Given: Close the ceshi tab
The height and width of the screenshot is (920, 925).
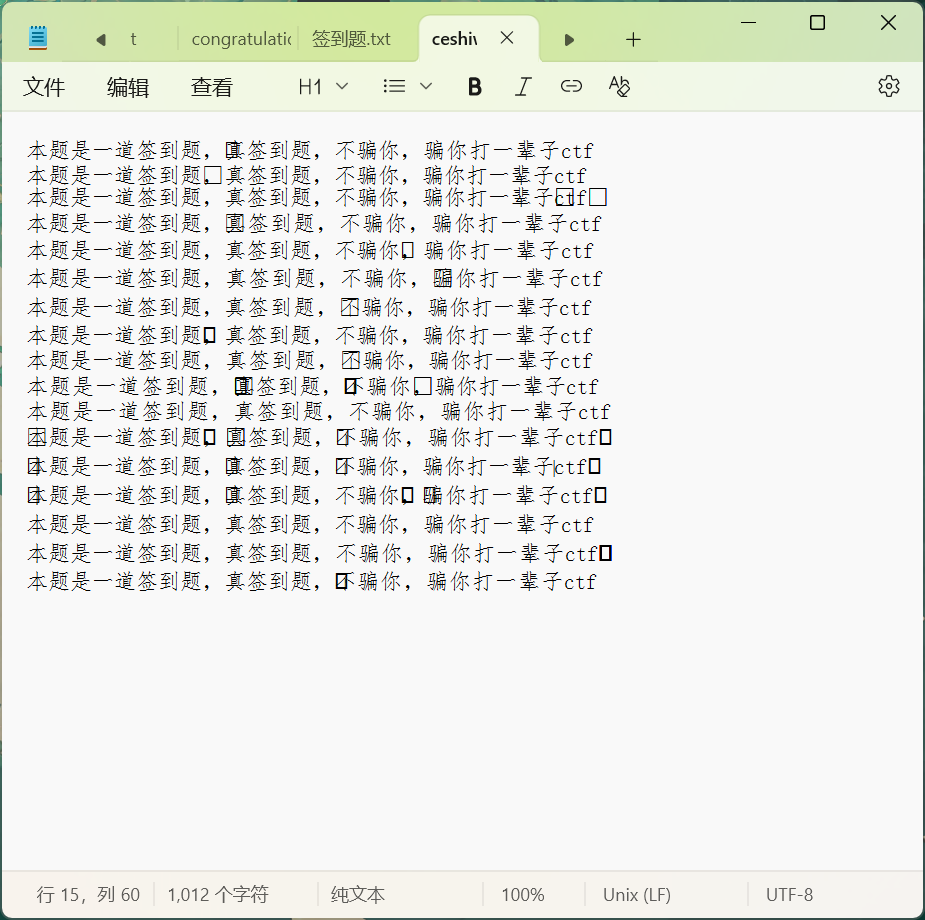Looking at the screenshot, I should (x=507, y=38).
